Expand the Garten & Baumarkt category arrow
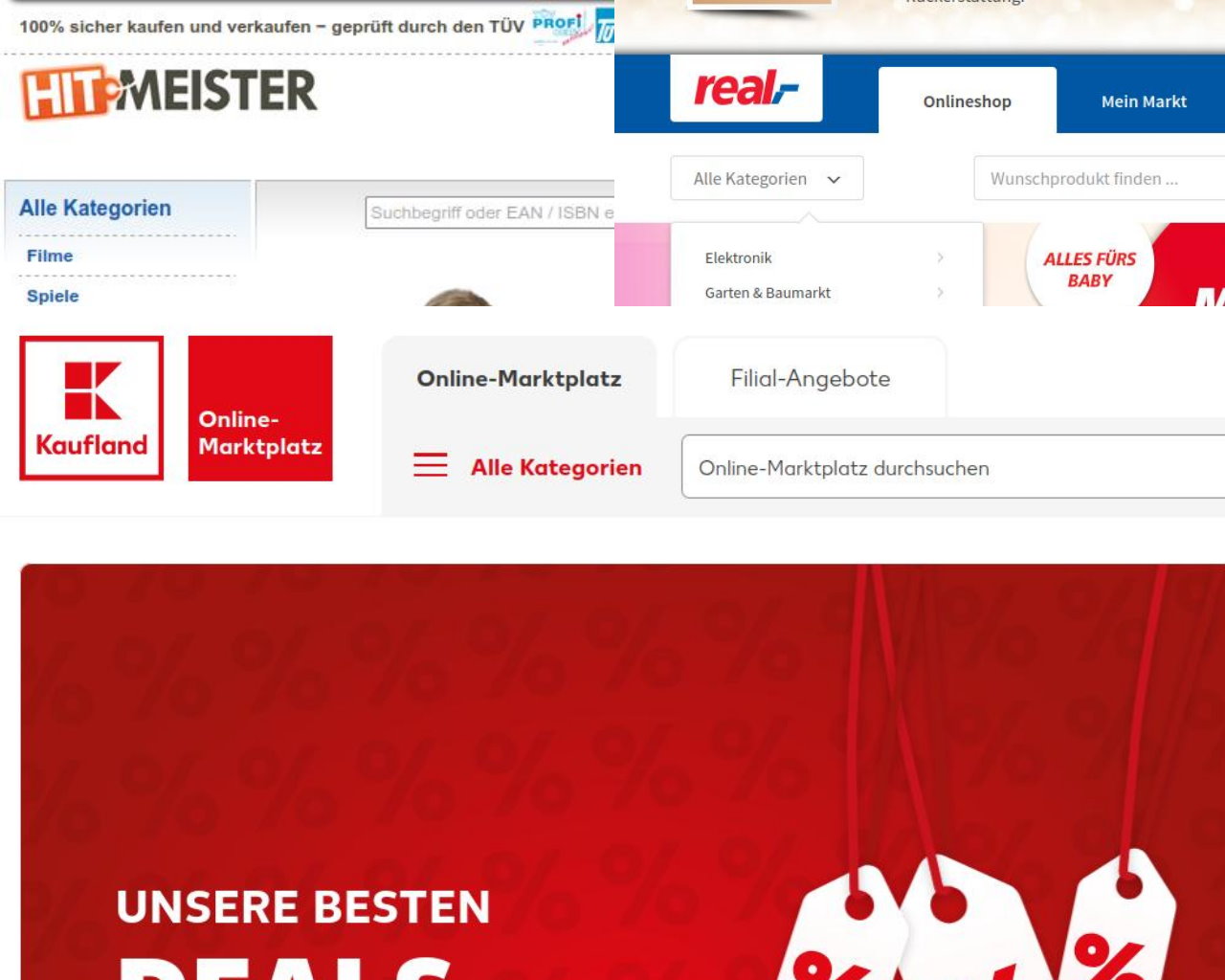1225x980 pixels. click(940, 292)
